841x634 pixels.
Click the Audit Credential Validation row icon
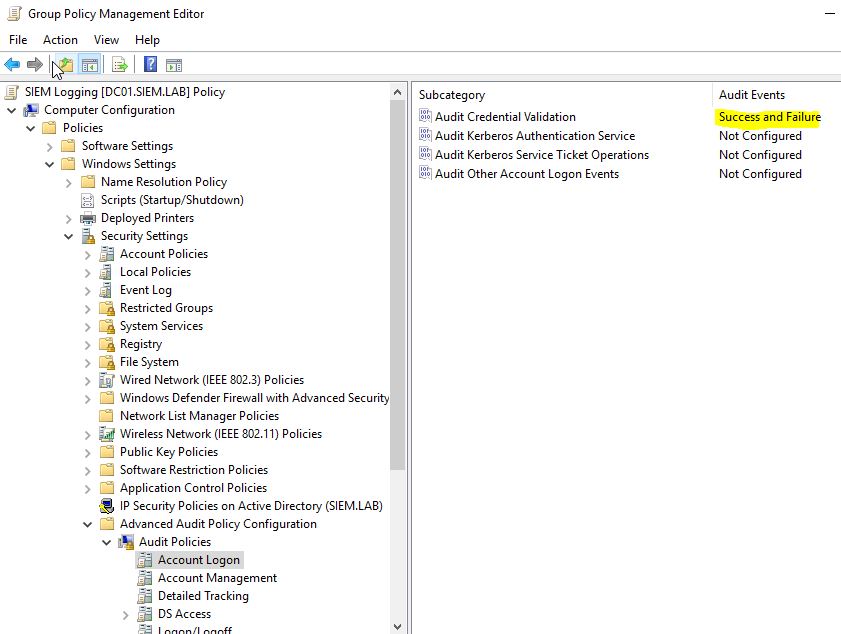[425, 116]
